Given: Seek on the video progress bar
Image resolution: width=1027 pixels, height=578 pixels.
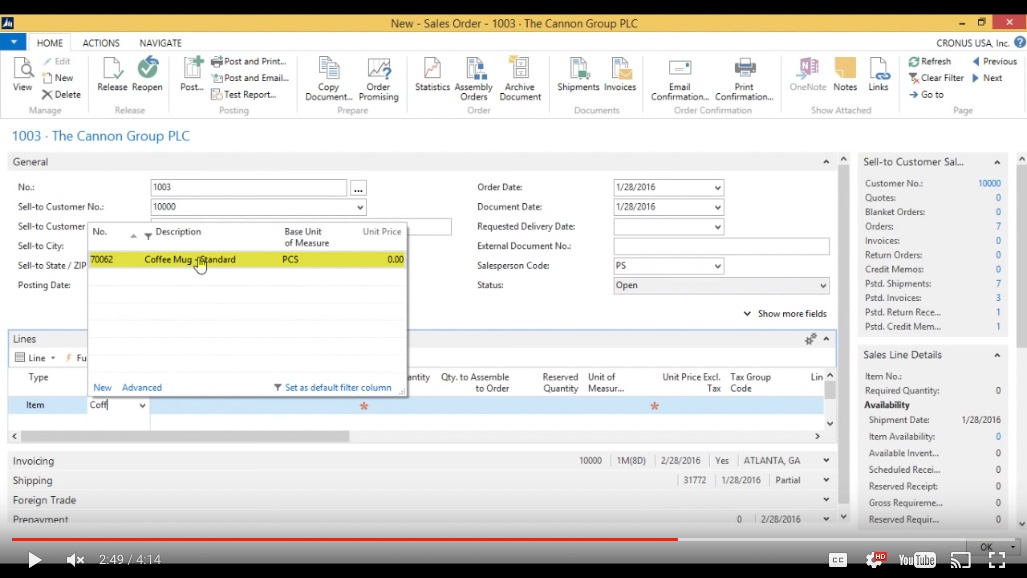Looking at the screenshot, I should click(513, 539).
